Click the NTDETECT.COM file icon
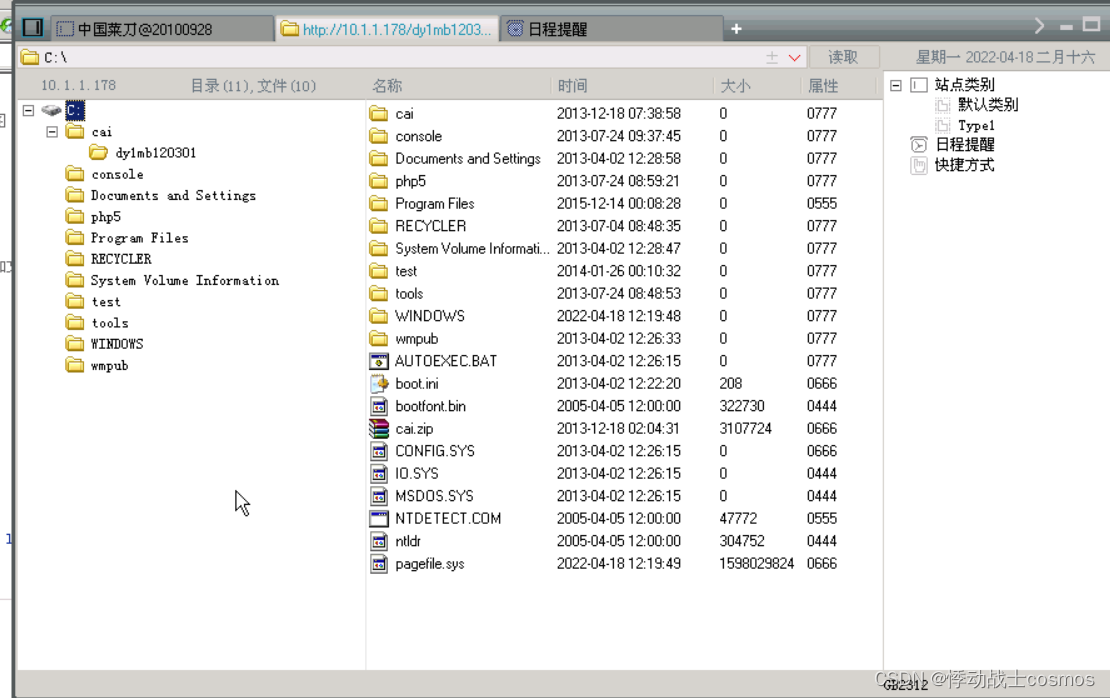Viewport: 1110px width, 698px height. 379,519
